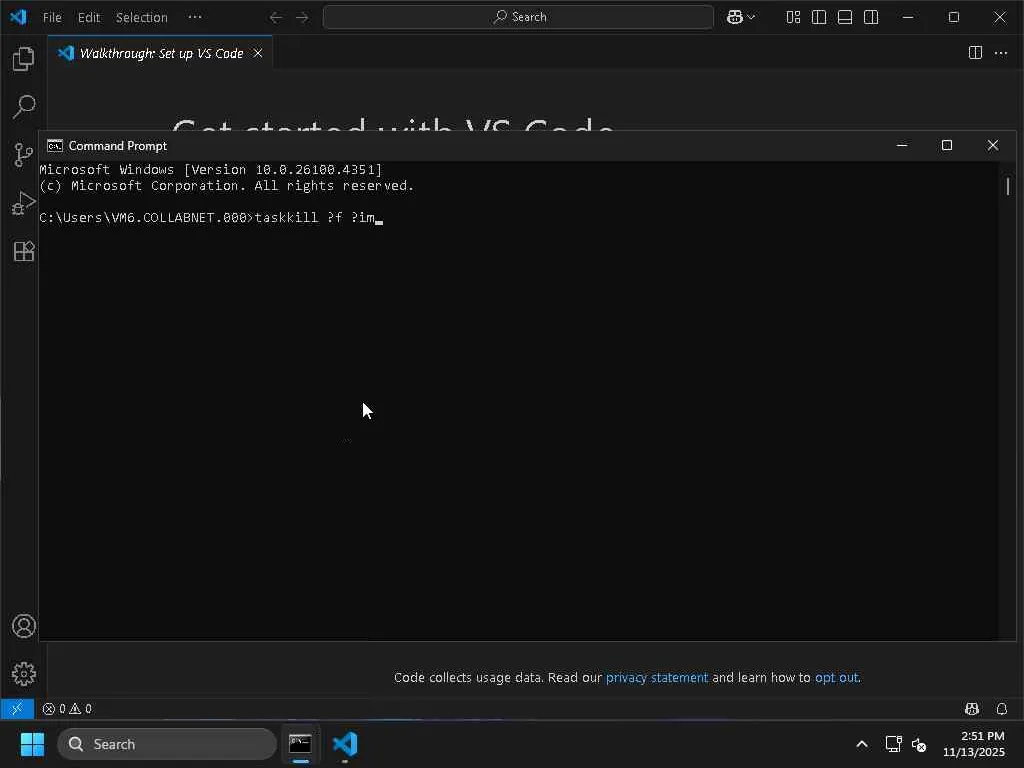The image size is (1024, 768).
Task: Open the Manage gear icon
Action: (24, 674)
